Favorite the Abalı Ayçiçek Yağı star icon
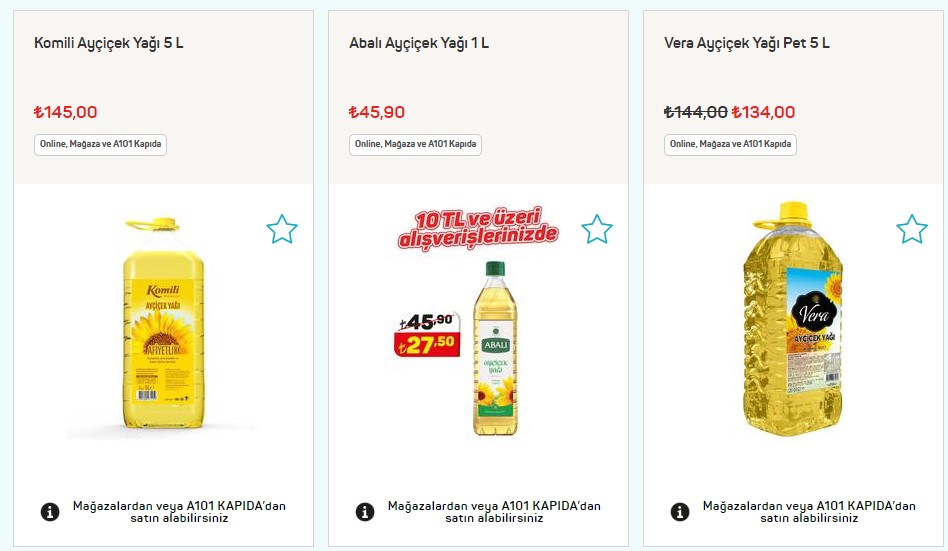The width and height of the screenshot is (948, 551). coord(597,229)
